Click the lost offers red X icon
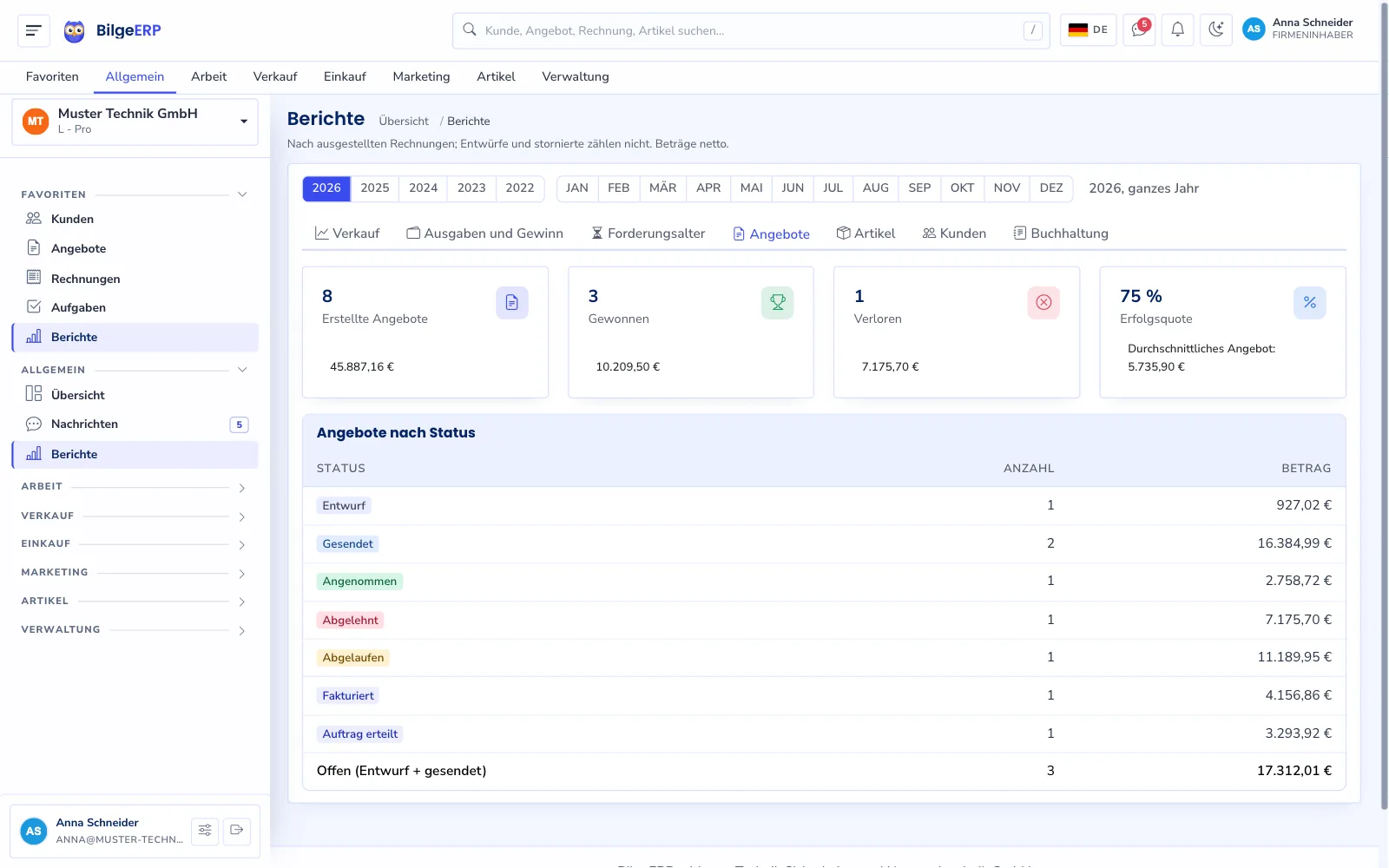1389x868 pixels. point(1043,302)
